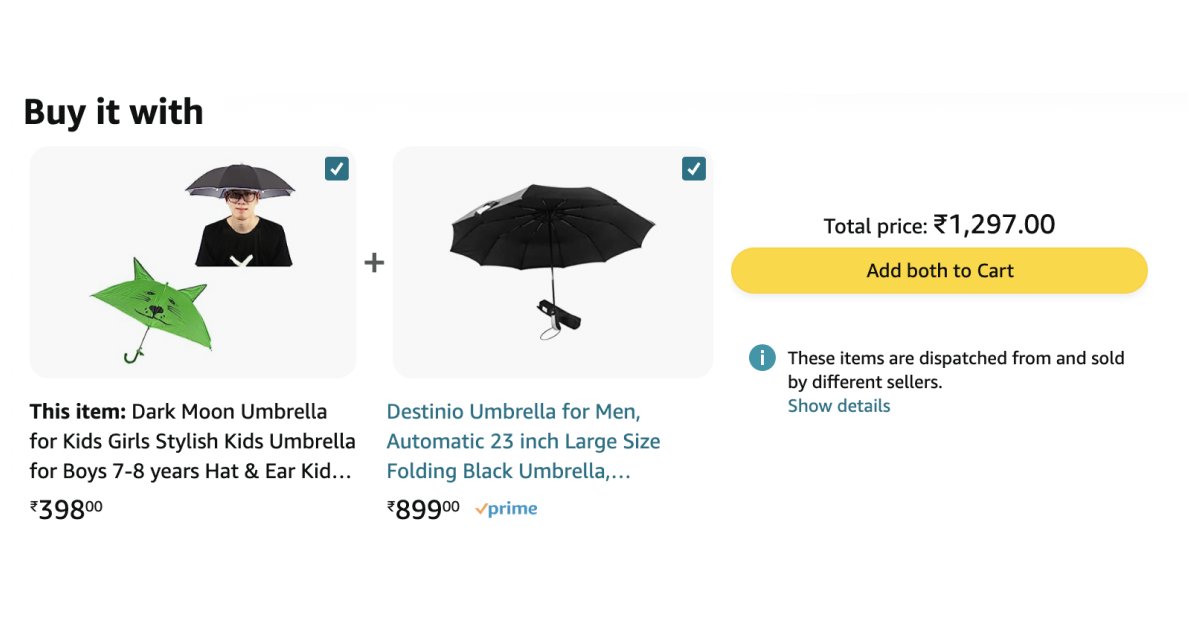The image size is (1200, 630).
Task: Uncheck the Destinio umbrella checkbox
Action: point(694,168)
